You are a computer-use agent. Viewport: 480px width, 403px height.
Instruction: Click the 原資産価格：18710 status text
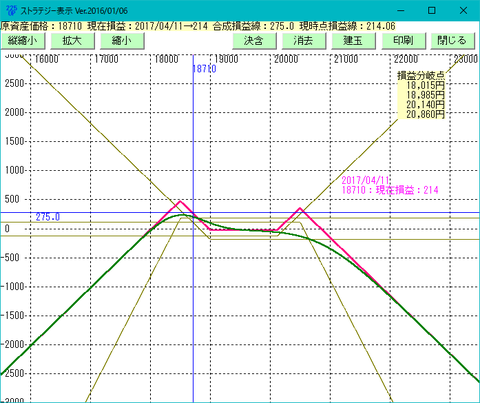point(41,26)
